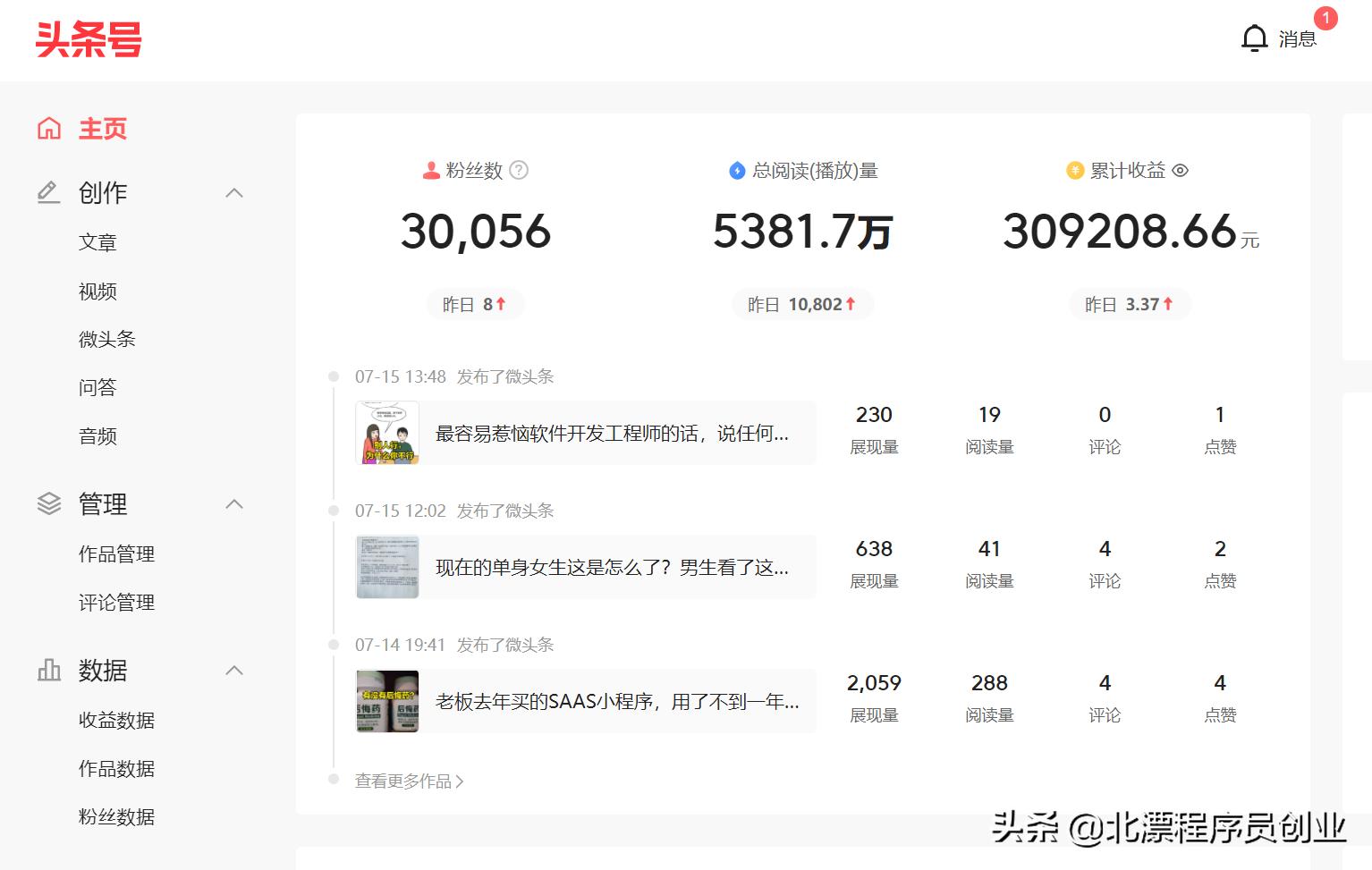Click the 昨日 3.37 earnings increase pill

point(1130,305)
